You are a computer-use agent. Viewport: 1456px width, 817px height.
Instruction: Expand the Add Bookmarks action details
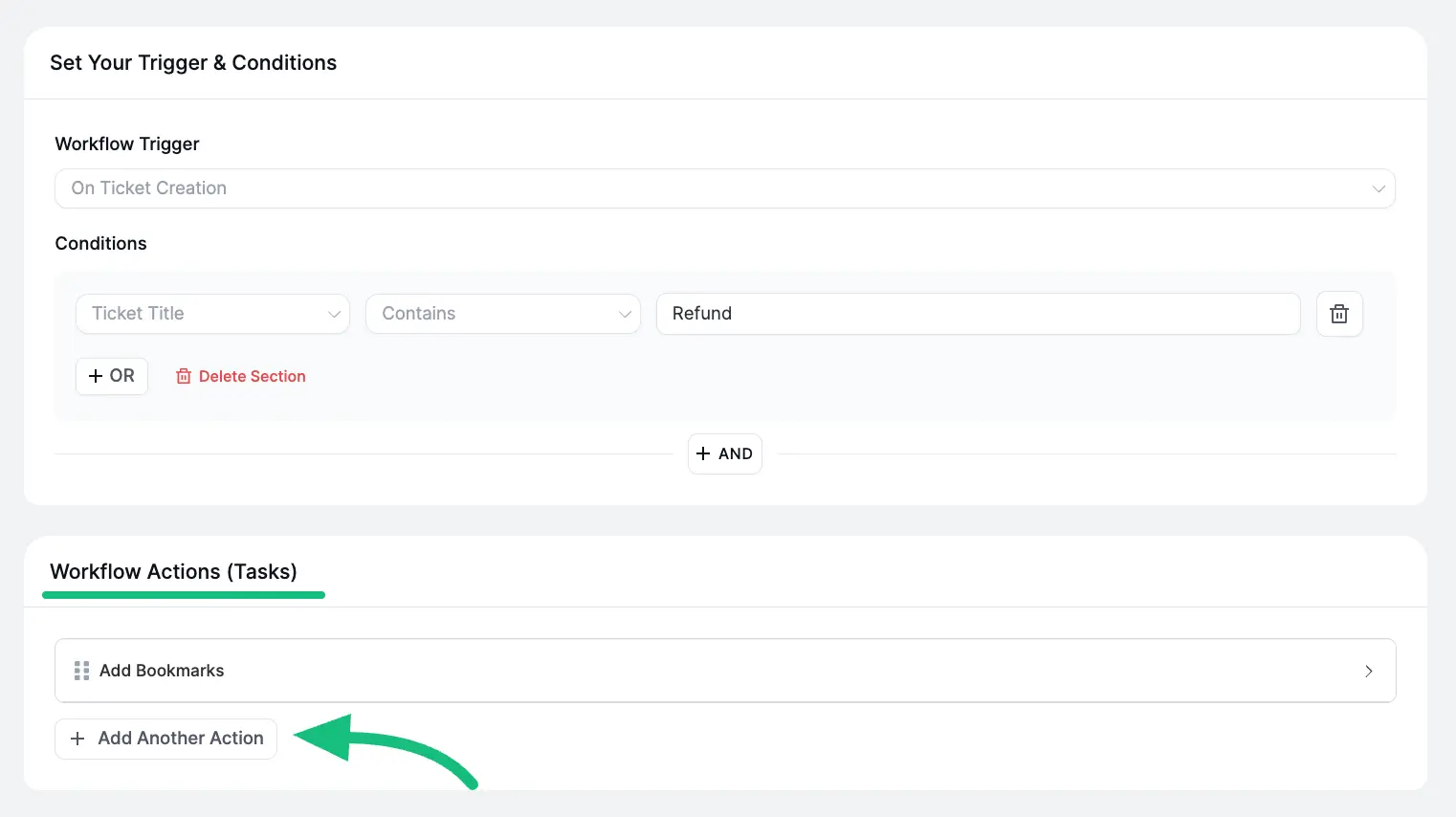coord(725,671)
